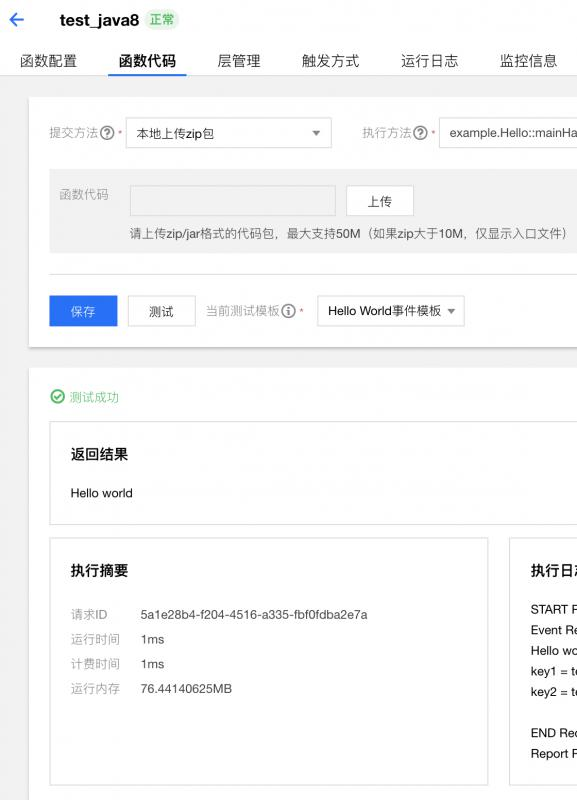Click the 测试成功 status text
The width and height of the screenshot is (577, 800).
tap(94, 396)
